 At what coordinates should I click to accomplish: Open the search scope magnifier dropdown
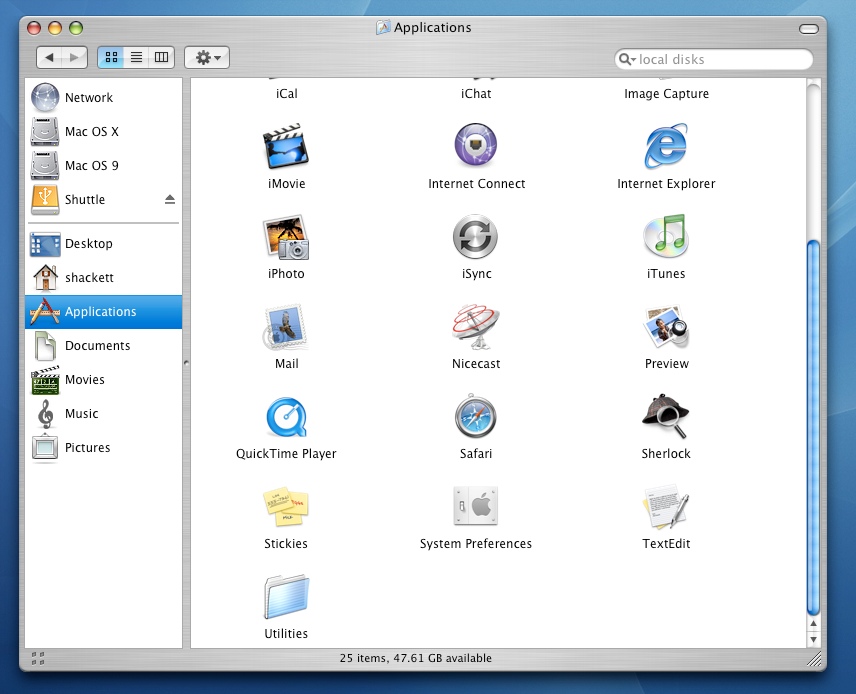pos(627,60)
